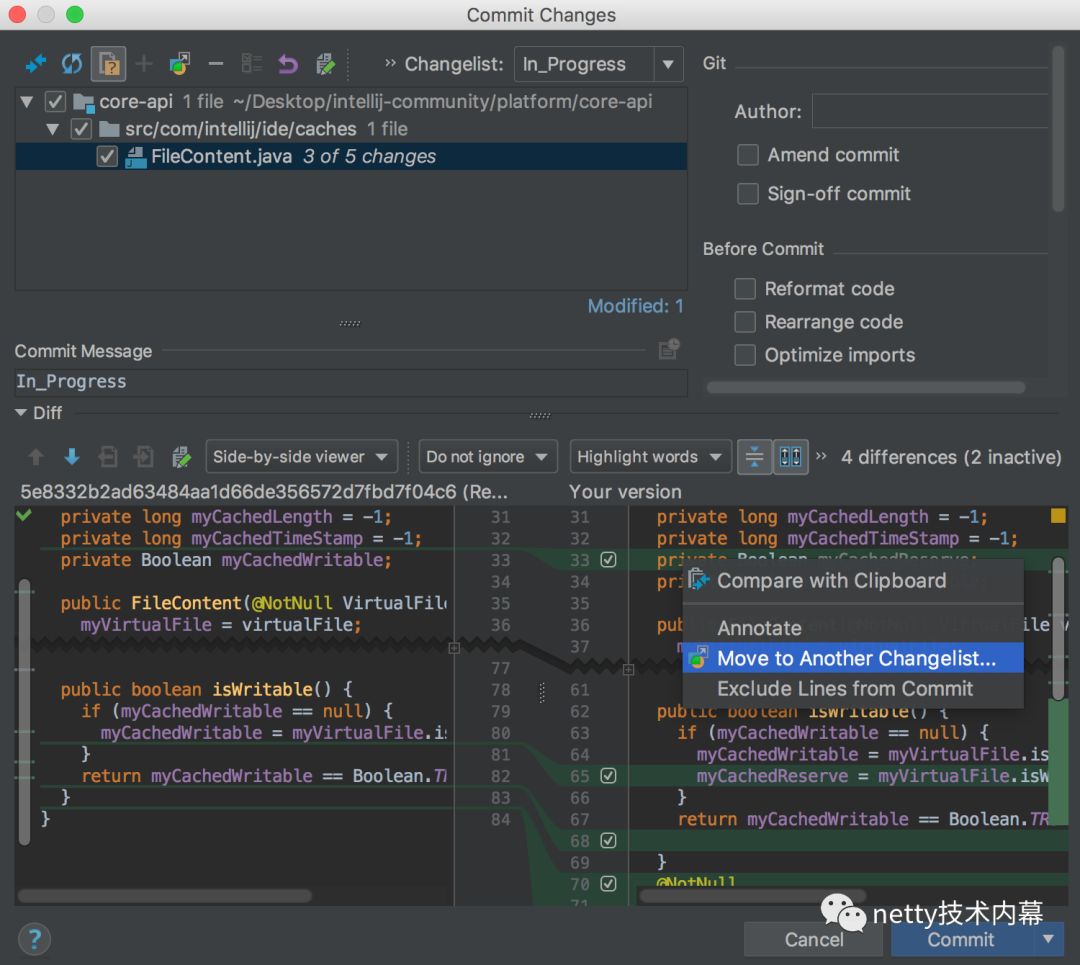Click the options panel horizontal scrollbar
The width and height of the screenshot is (1080, 965).
(866, 388)
